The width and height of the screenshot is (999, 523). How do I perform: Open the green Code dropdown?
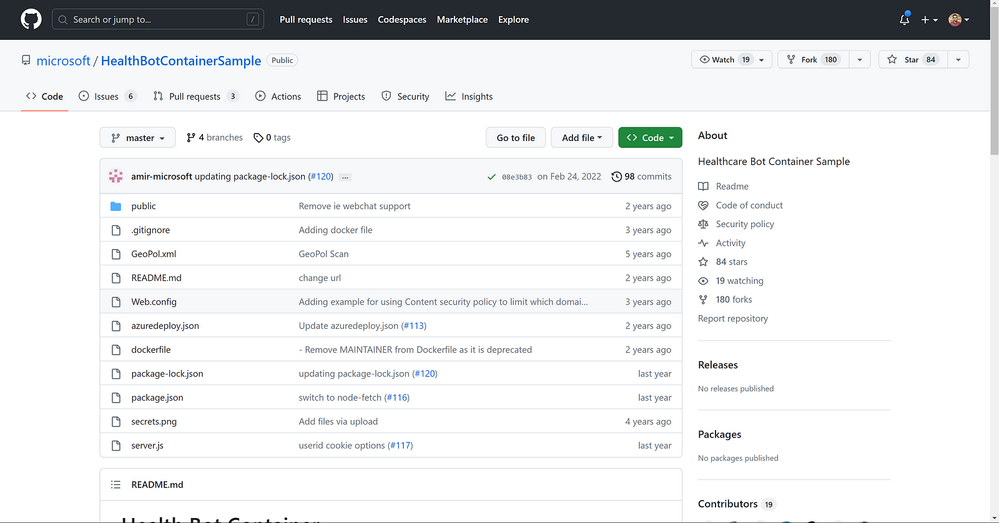(650, 138)
